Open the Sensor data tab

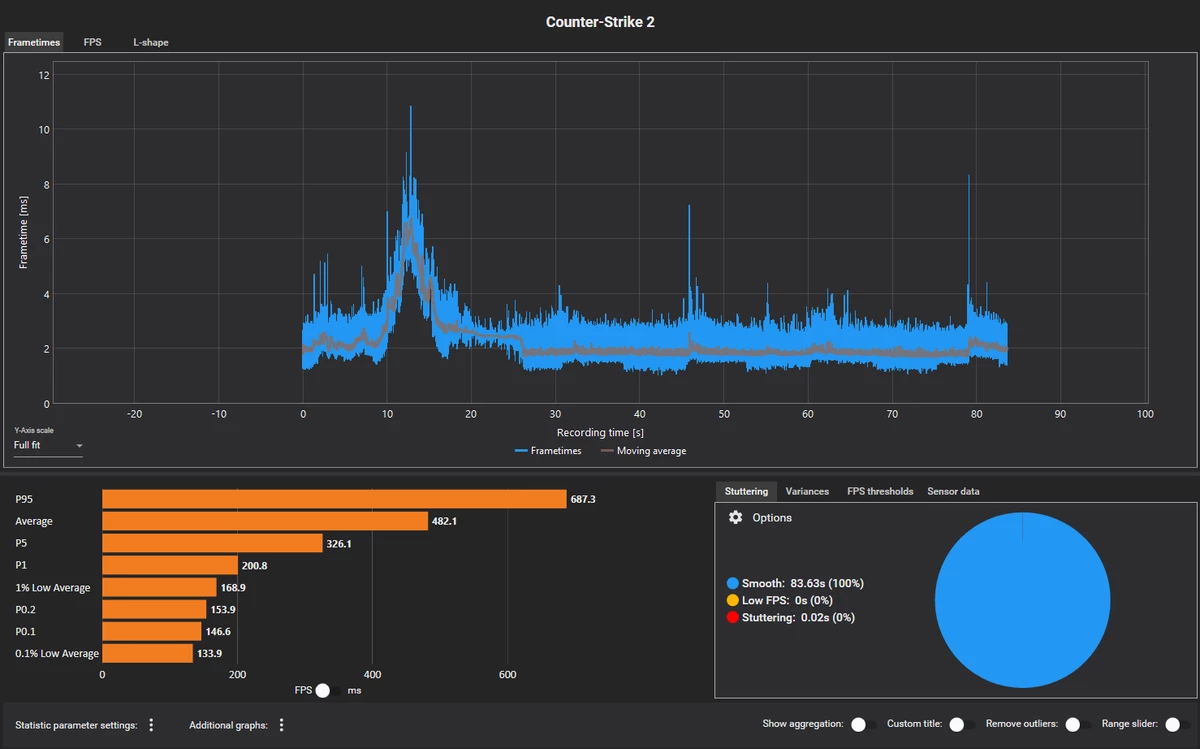[953, 491]
